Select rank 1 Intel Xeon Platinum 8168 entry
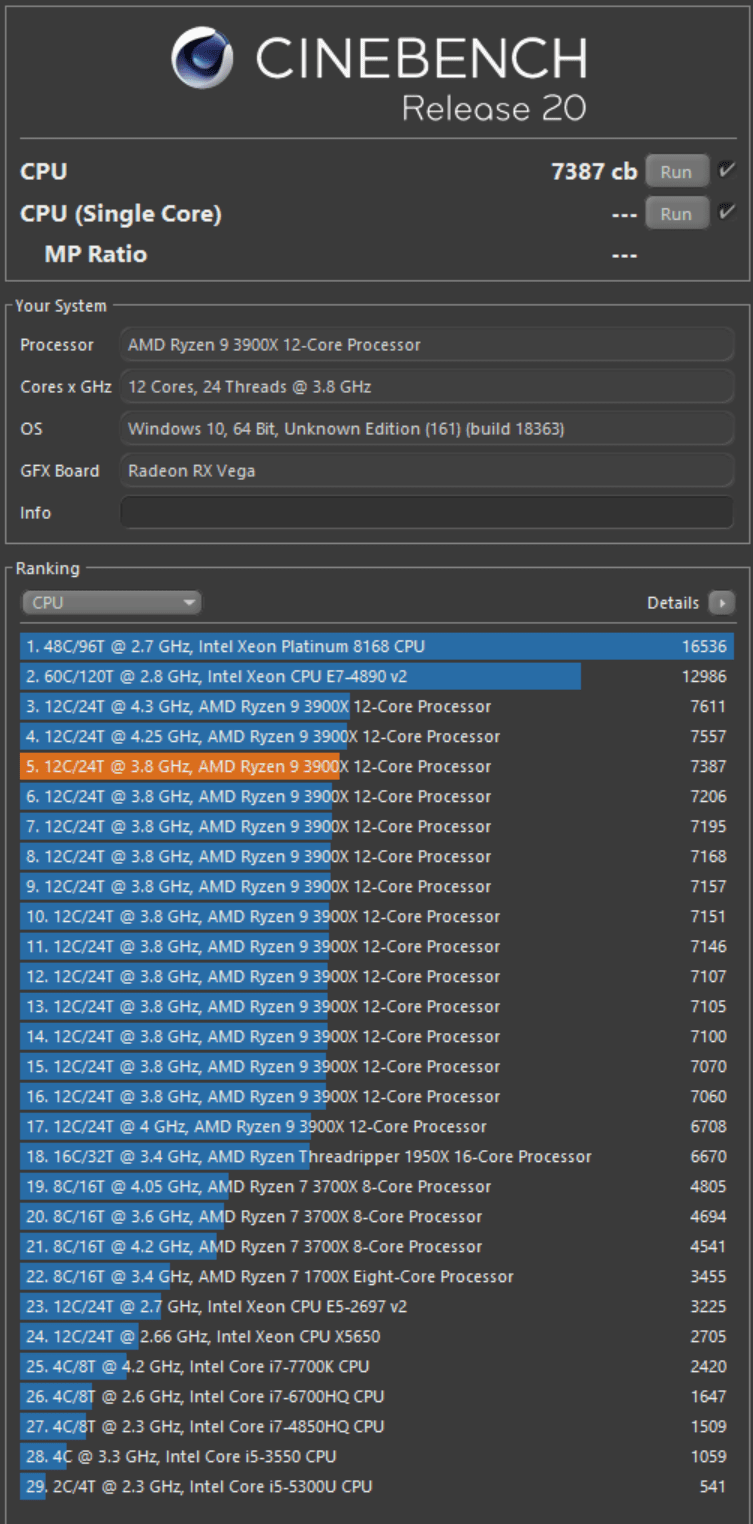The height and width of the screenshot is (1524, 753). (377, 646)
